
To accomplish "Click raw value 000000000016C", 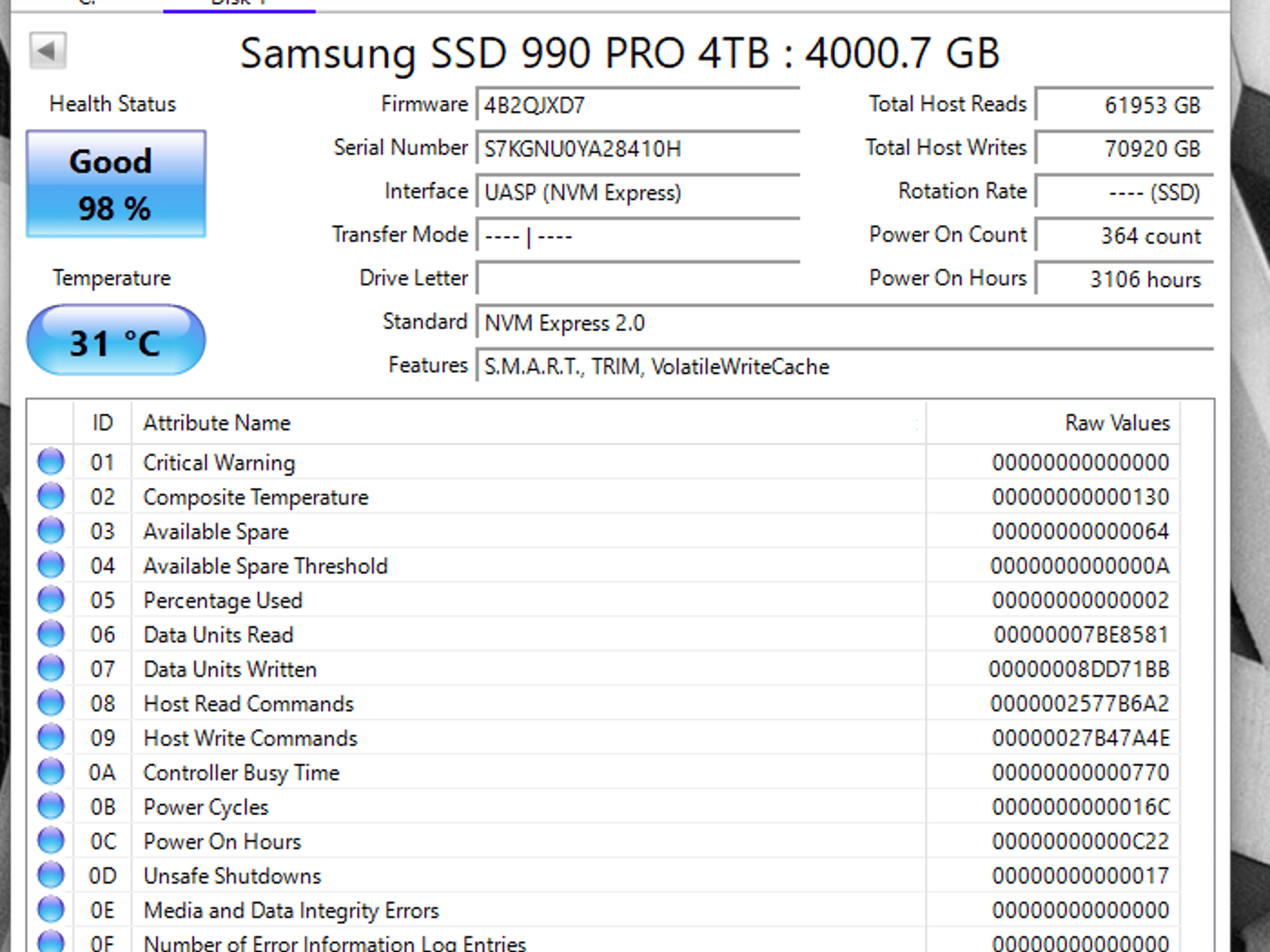I will coord(1080,807).
